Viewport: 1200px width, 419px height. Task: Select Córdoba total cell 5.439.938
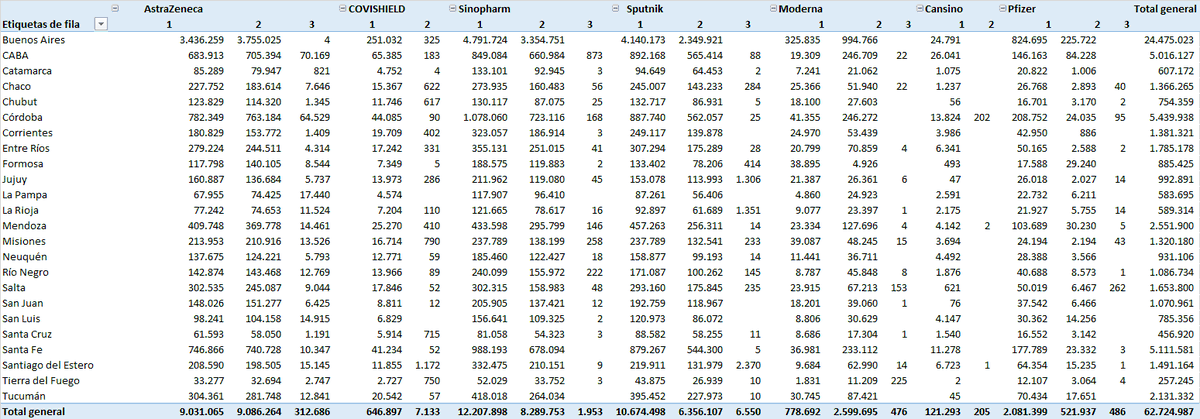tap(1171, 117)
